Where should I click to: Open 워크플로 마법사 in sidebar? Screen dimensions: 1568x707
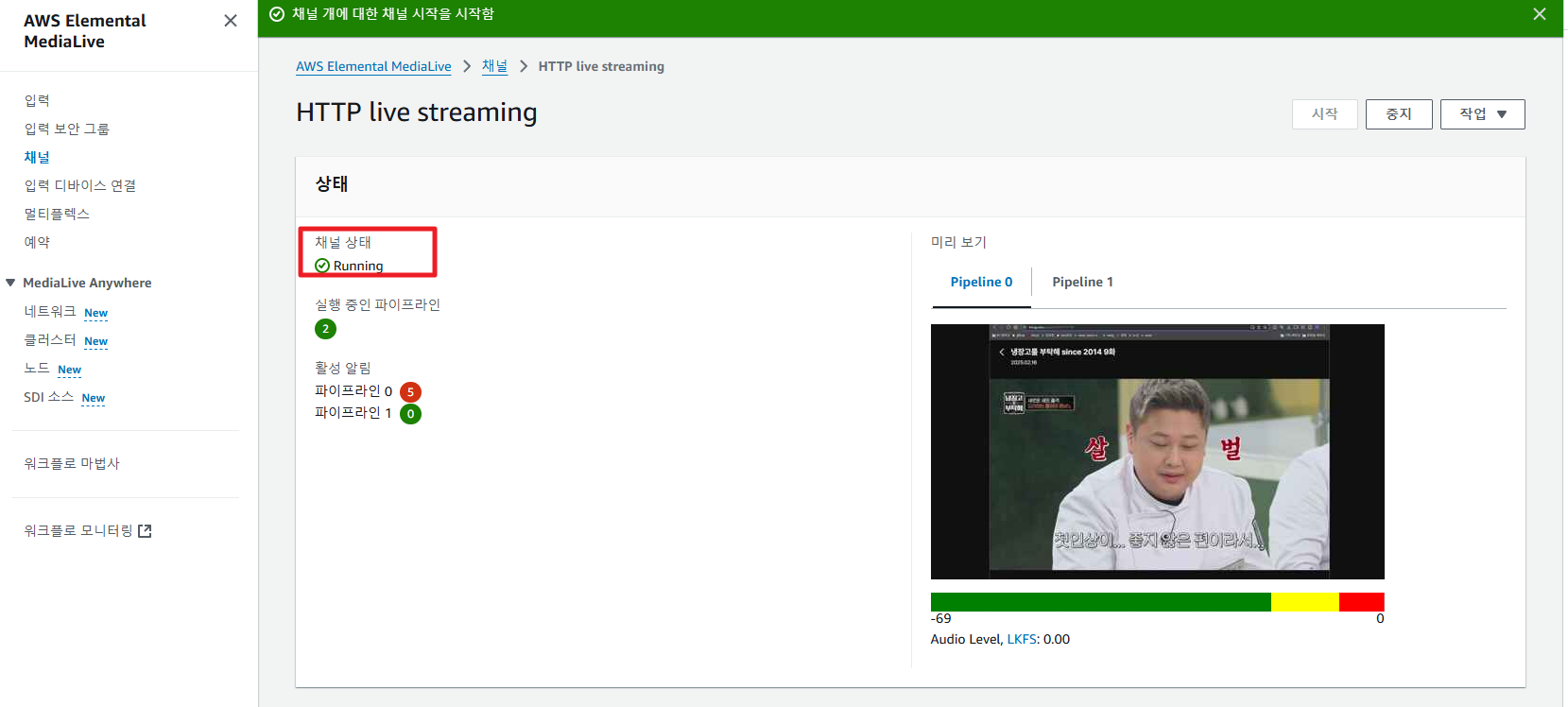click(x=72, y=463)
